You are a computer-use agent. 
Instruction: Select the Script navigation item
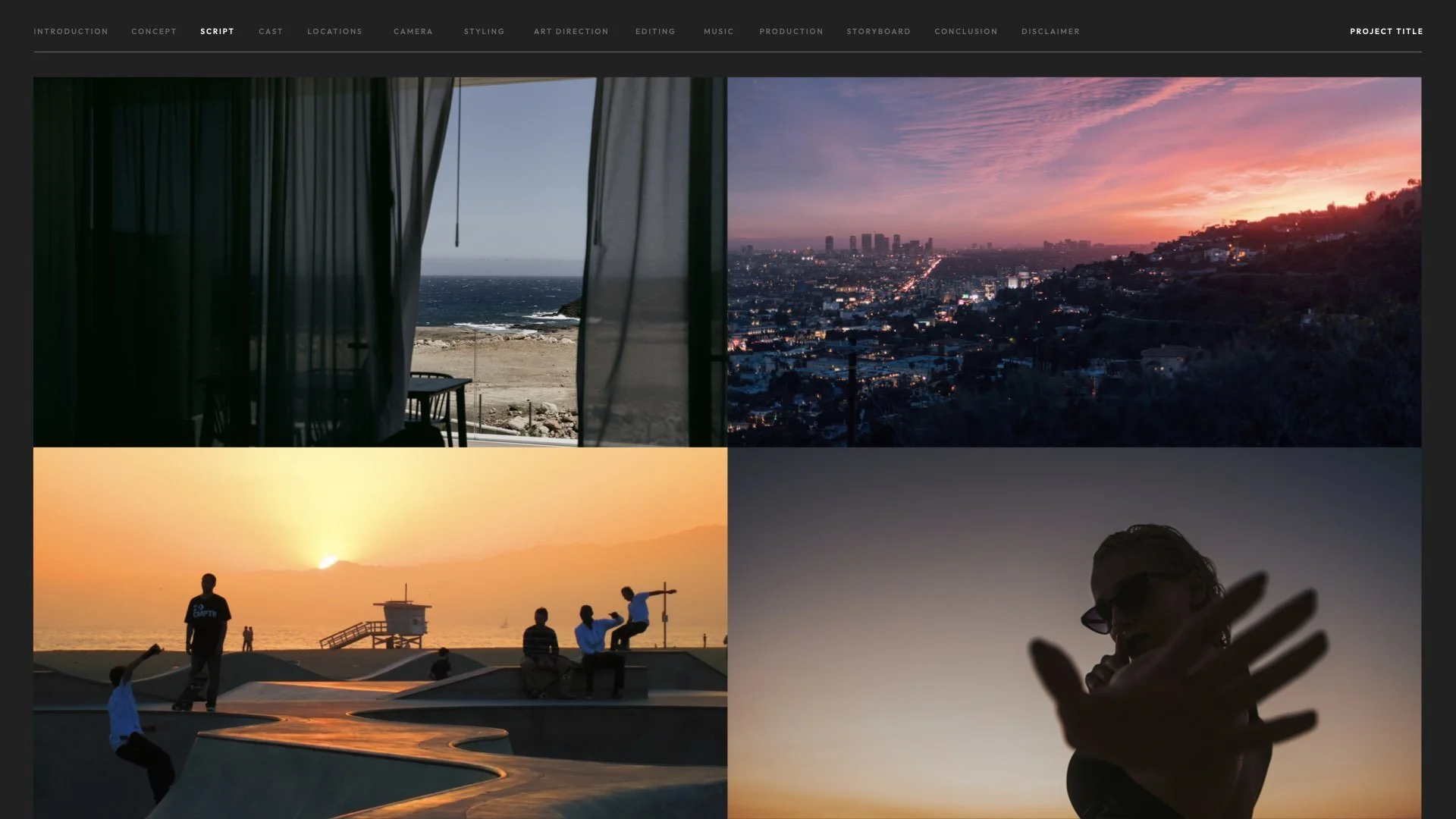[x=217, y=31]
